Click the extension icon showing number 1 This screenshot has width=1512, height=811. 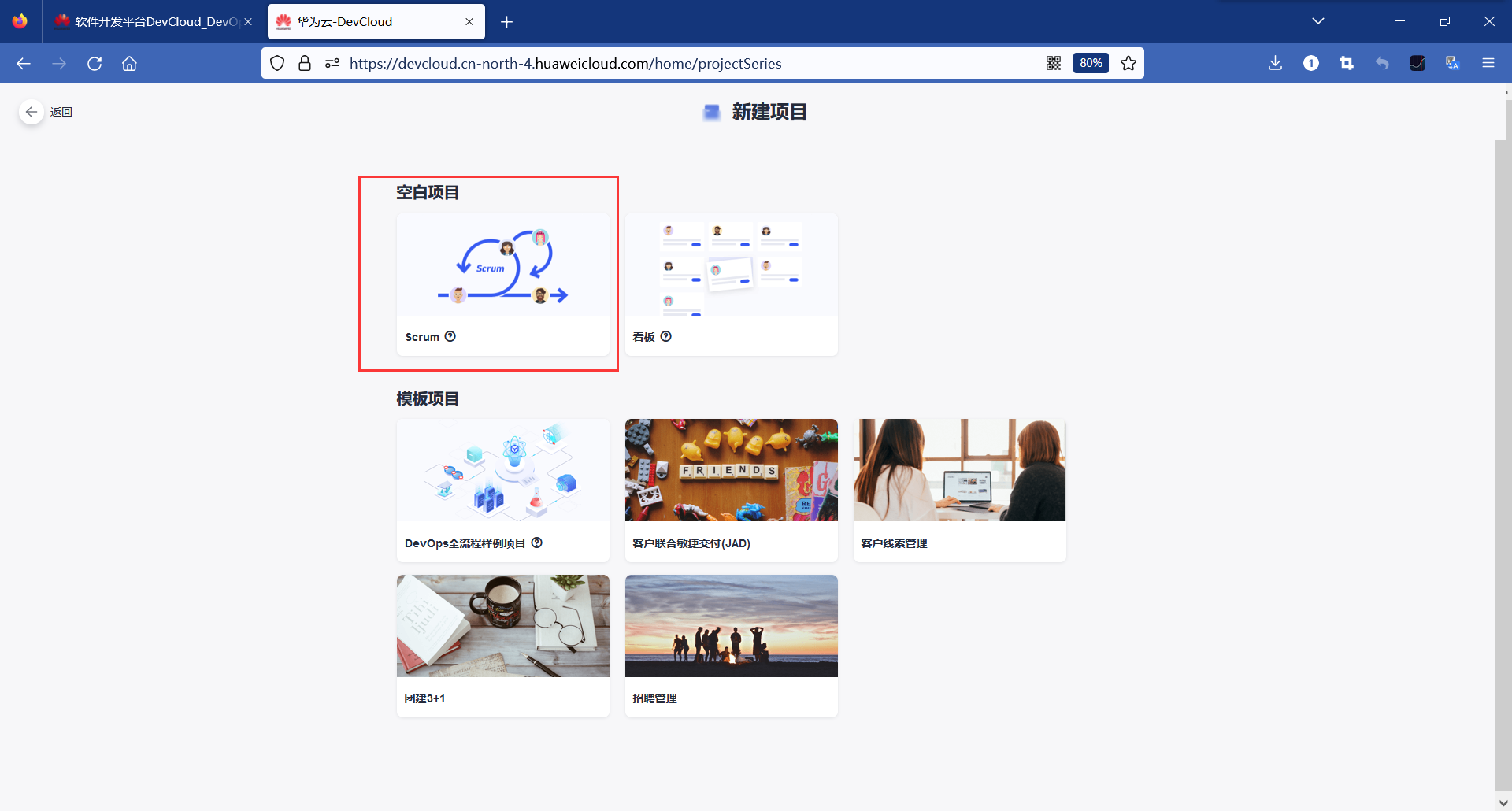(x=1311, y=64)
